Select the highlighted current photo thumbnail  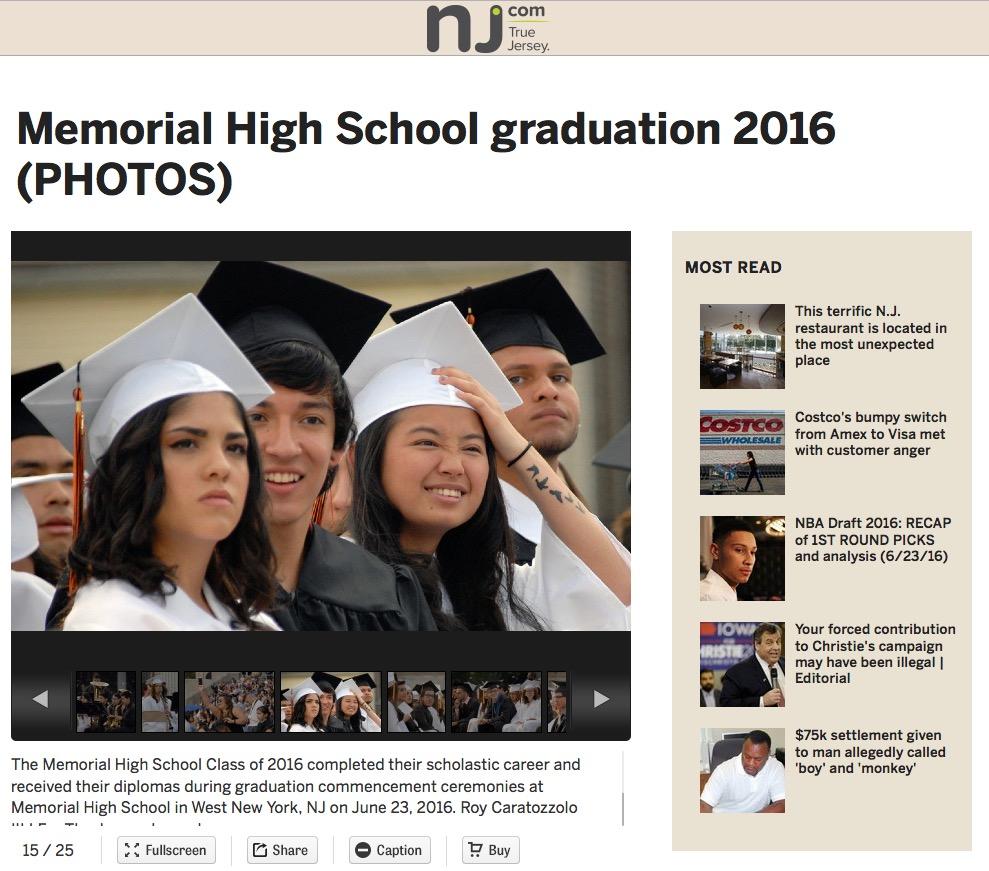tap(331, 702)
